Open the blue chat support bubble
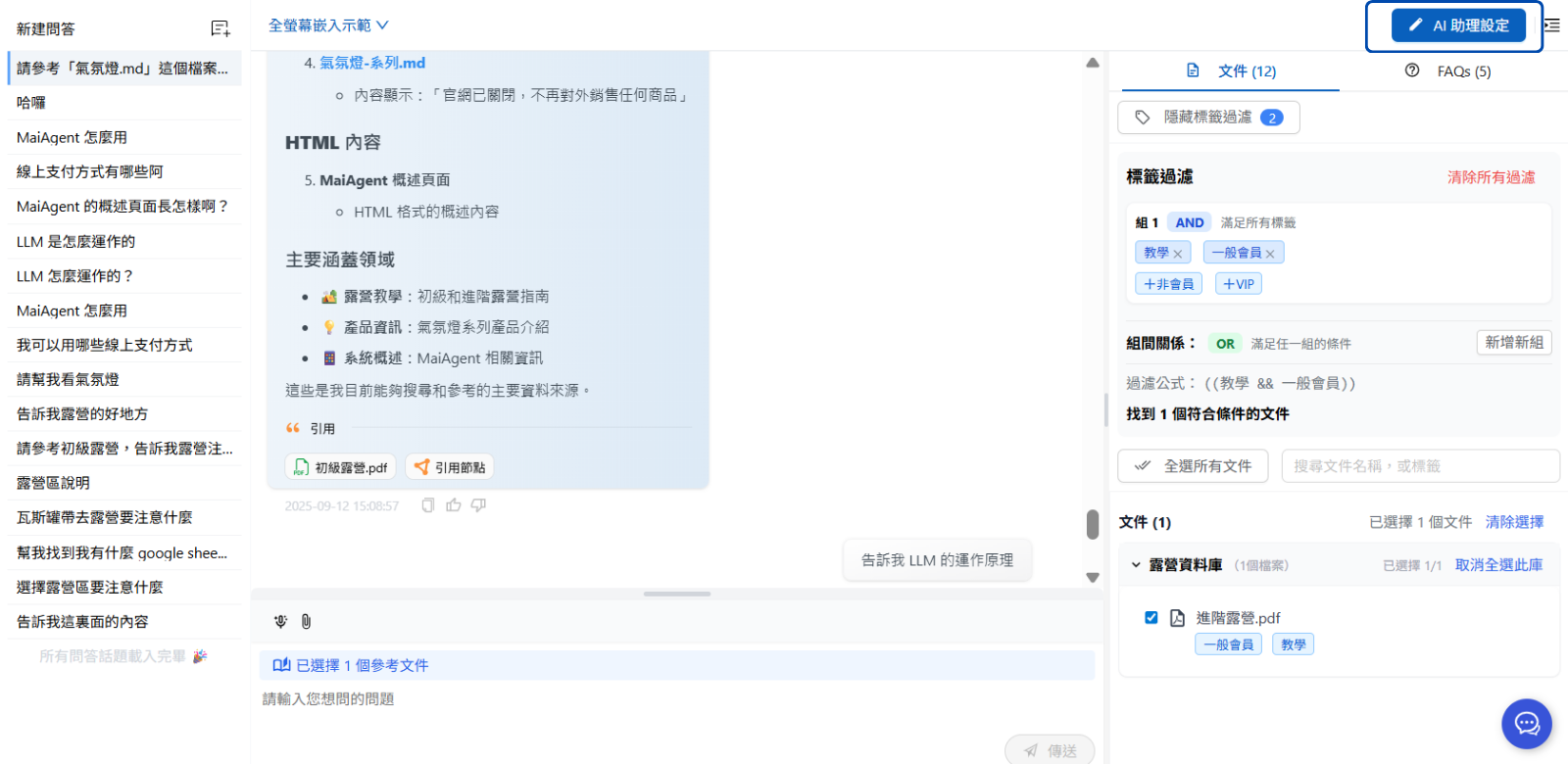Image resolution: width=1568 pixels, height=764 pixels. pyautogui.click(x=1526, y=724)
